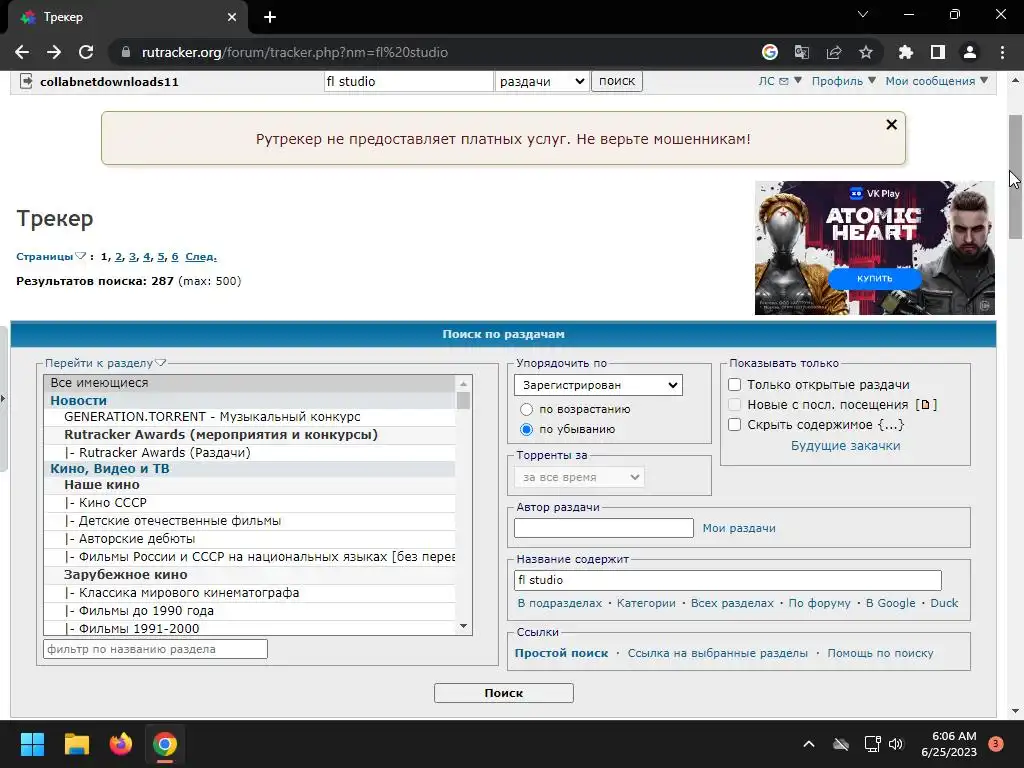Viewport: 1024px width, 768px height.
Task: Toggle Chrome side panel icon
Action: [x=938, y=52]
